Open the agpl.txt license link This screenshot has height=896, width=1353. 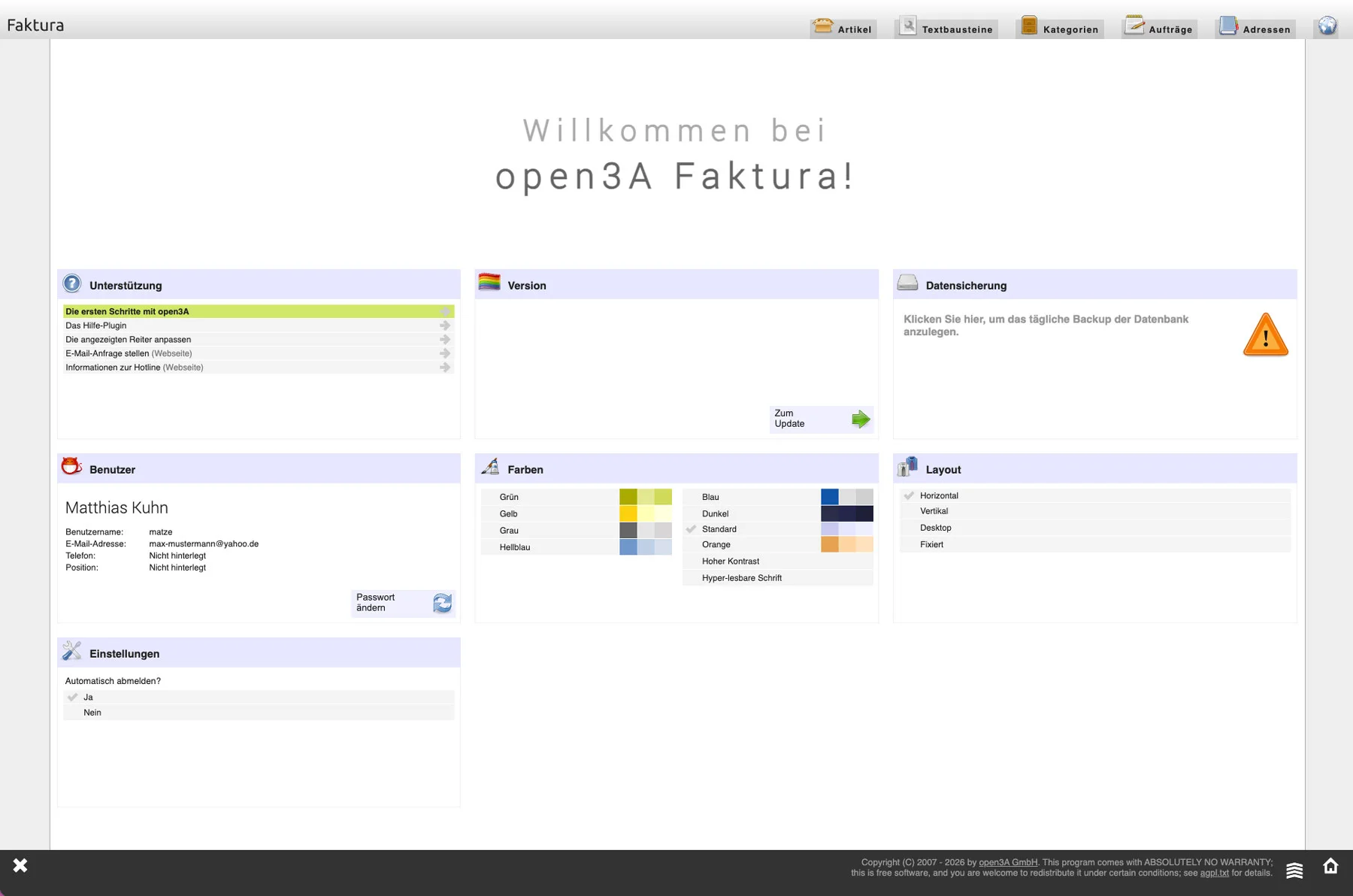pos(1214,873)
